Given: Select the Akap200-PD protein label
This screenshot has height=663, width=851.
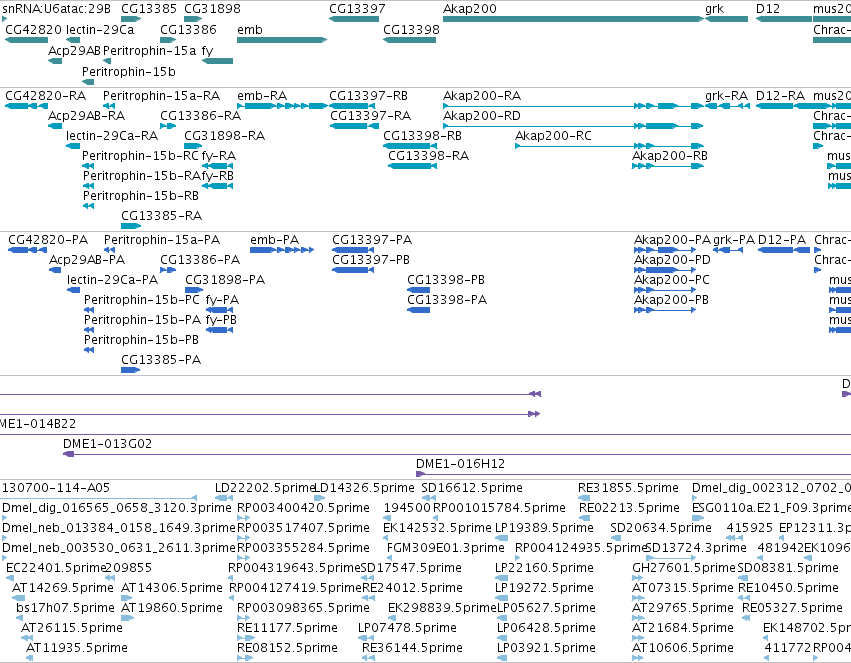Looking at the screenshot, I should coord(672,260).
